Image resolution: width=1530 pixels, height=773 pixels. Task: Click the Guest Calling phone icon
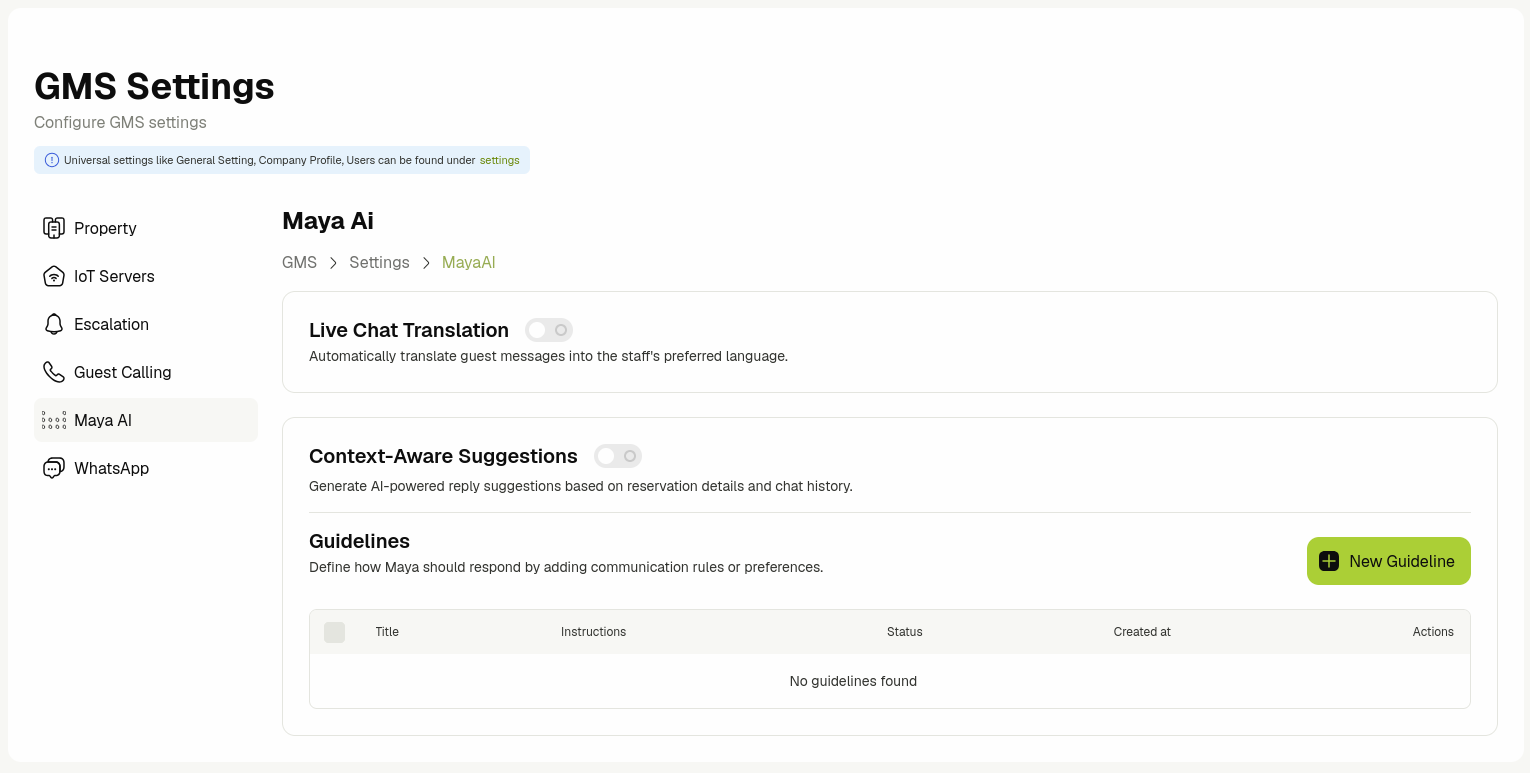coord(54,372)
